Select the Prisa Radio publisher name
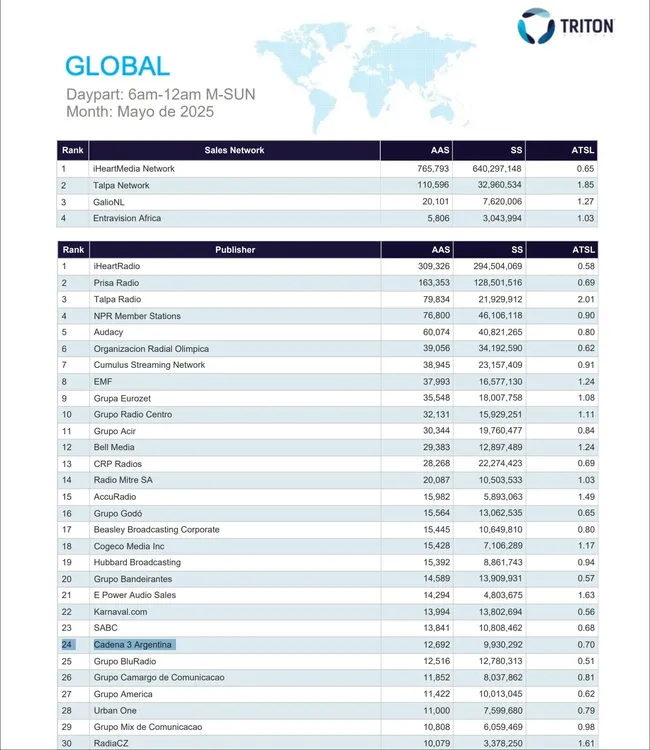The image size is (650, 750). point(119,283)
